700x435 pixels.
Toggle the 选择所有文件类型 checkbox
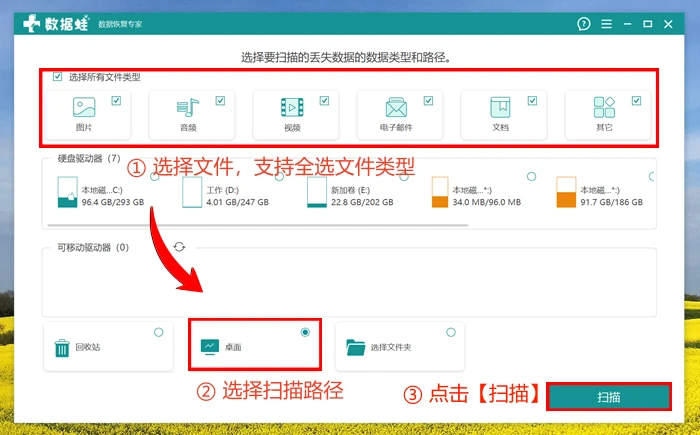coord(58,77)
